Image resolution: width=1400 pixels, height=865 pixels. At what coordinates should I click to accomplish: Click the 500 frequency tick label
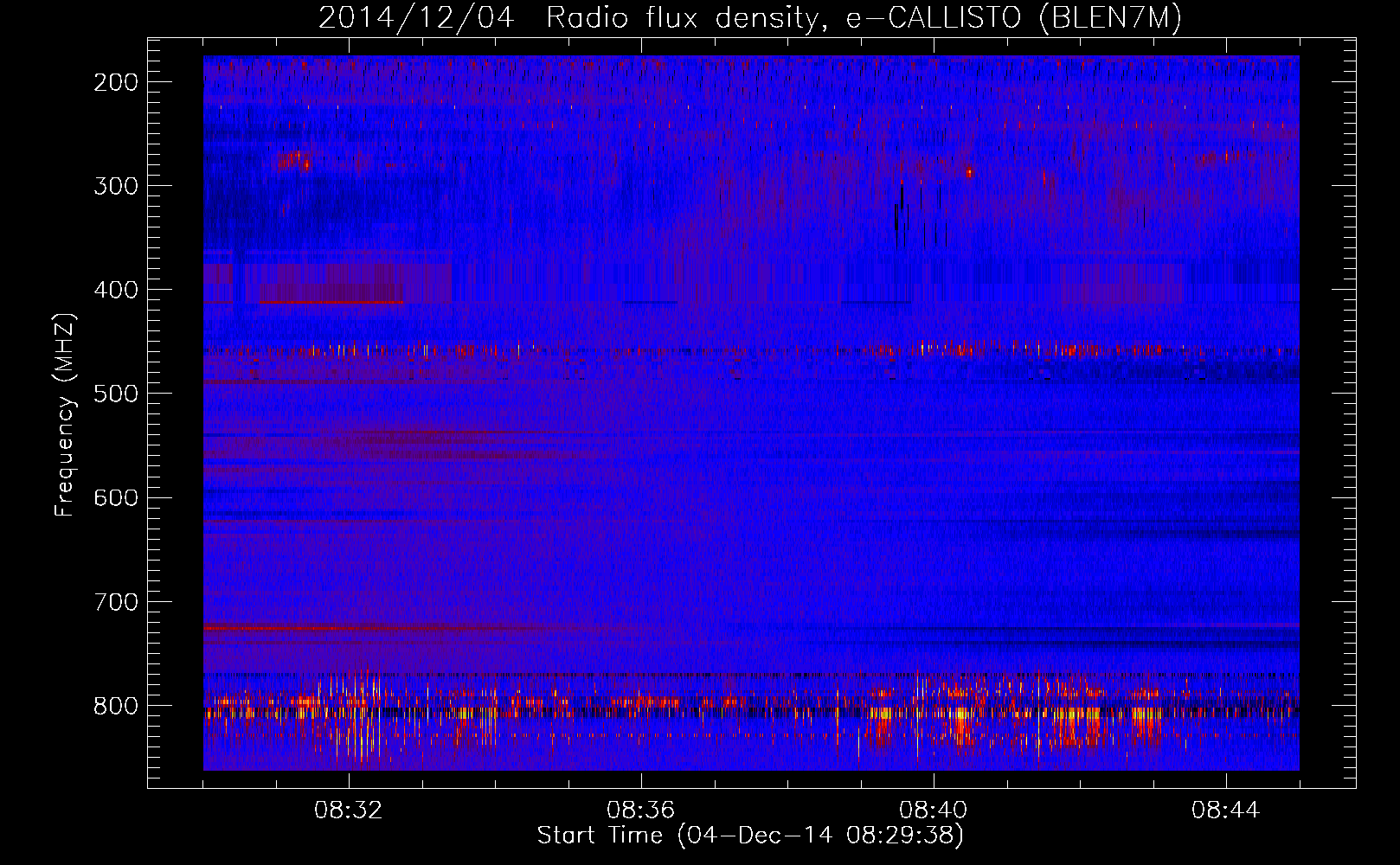coord(116,394)
